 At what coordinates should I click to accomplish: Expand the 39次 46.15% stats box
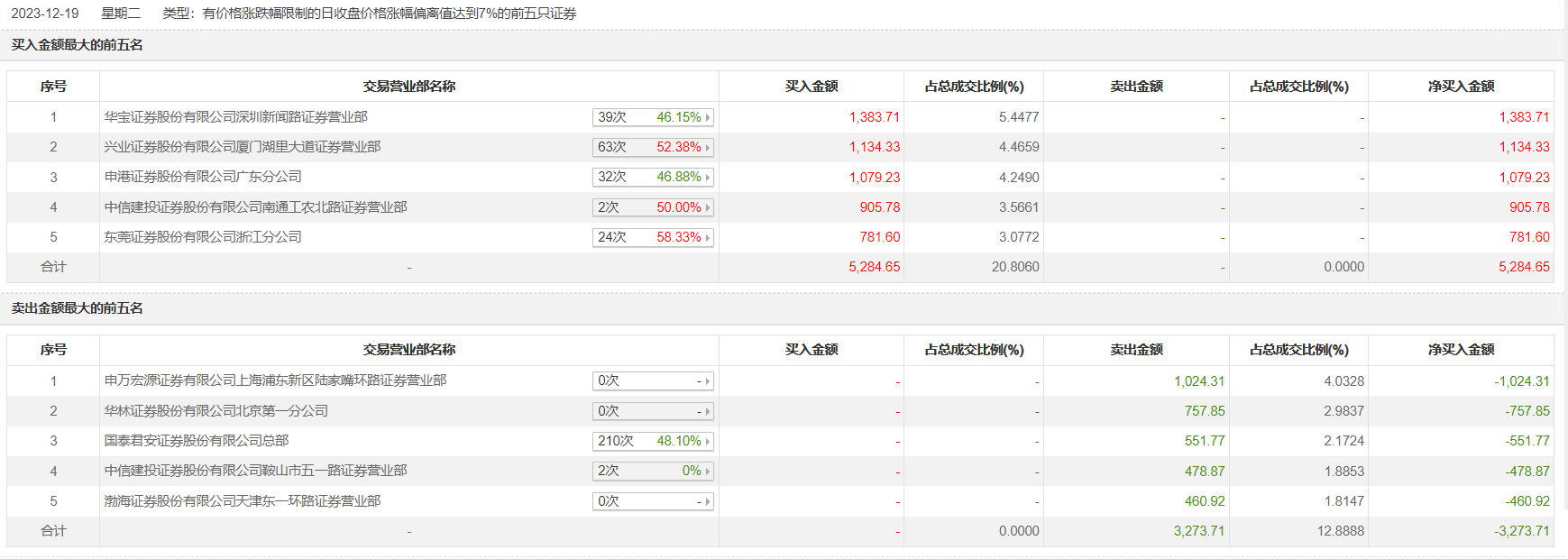(653, 117)
